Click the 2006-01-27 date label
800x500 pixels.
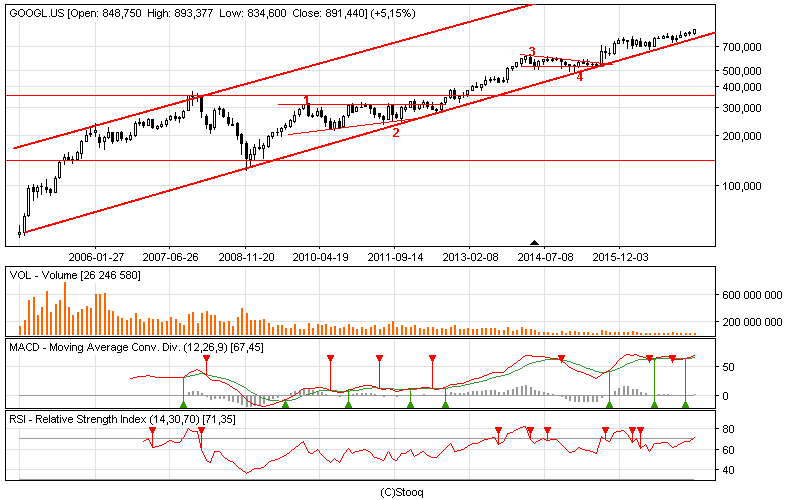[x=96, y=257]
